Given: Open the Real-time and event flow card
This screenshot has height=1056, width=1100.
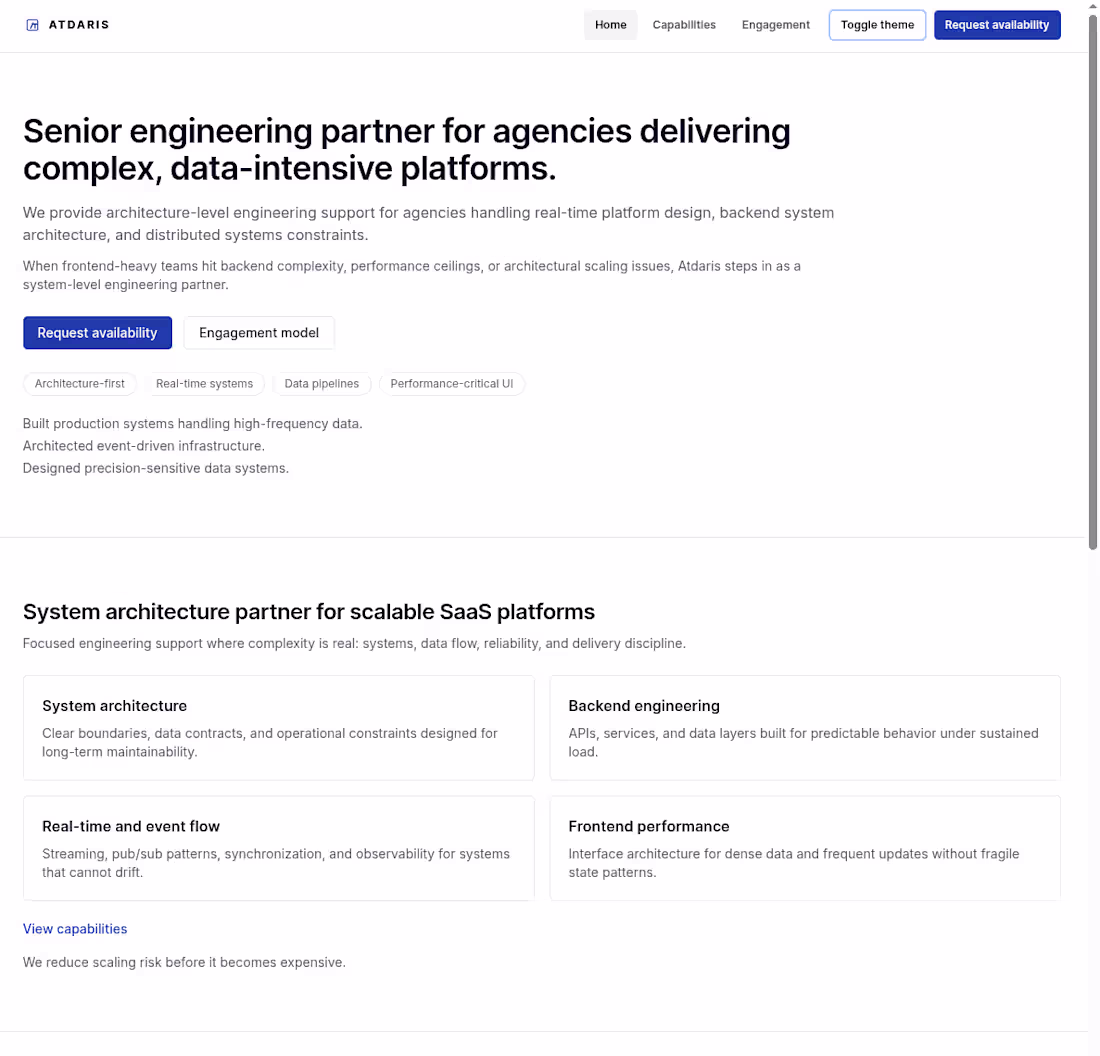Looking at the screenshot, I should 279,848.
